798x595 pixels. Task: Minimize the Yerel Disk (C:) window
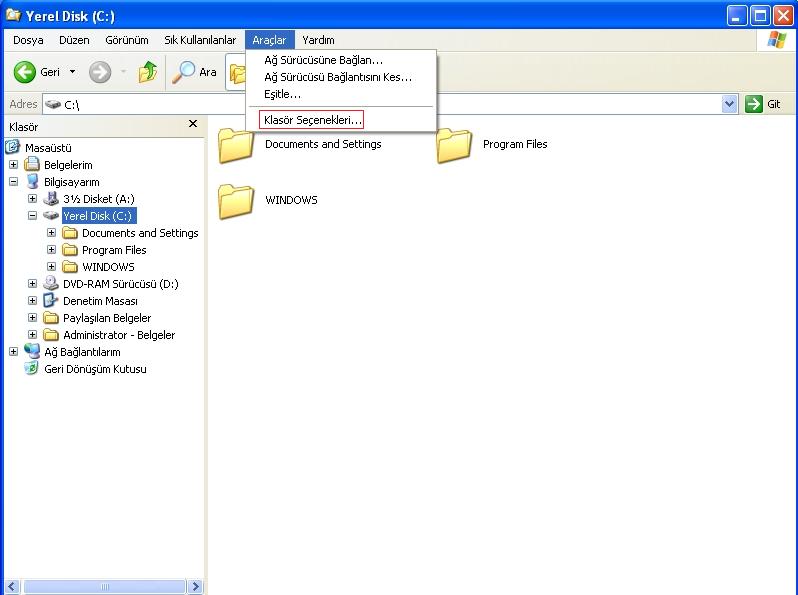tap(736, 16)
